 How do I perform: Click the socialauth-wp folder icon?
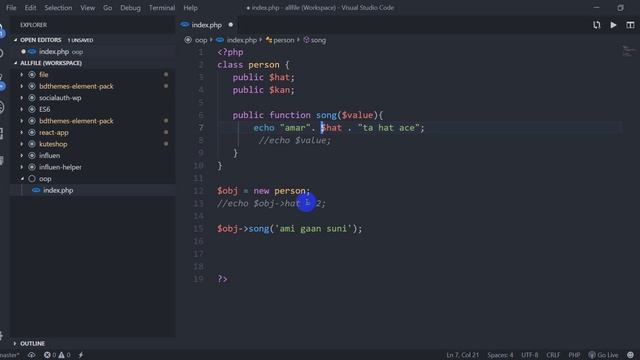32,98
